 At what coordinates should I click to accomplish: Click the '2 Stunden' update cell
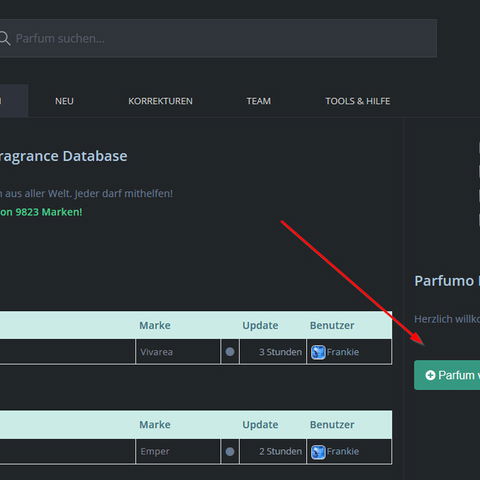(x=273, y=451)
